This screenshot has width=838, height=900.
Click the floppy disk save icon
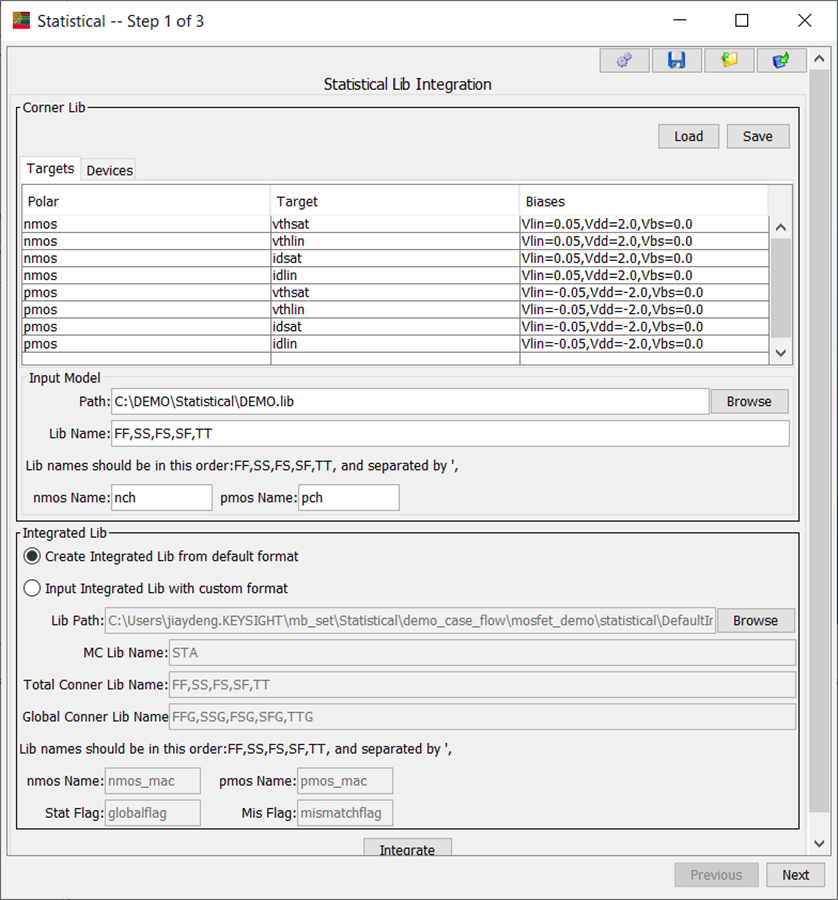tap(676, 60)
